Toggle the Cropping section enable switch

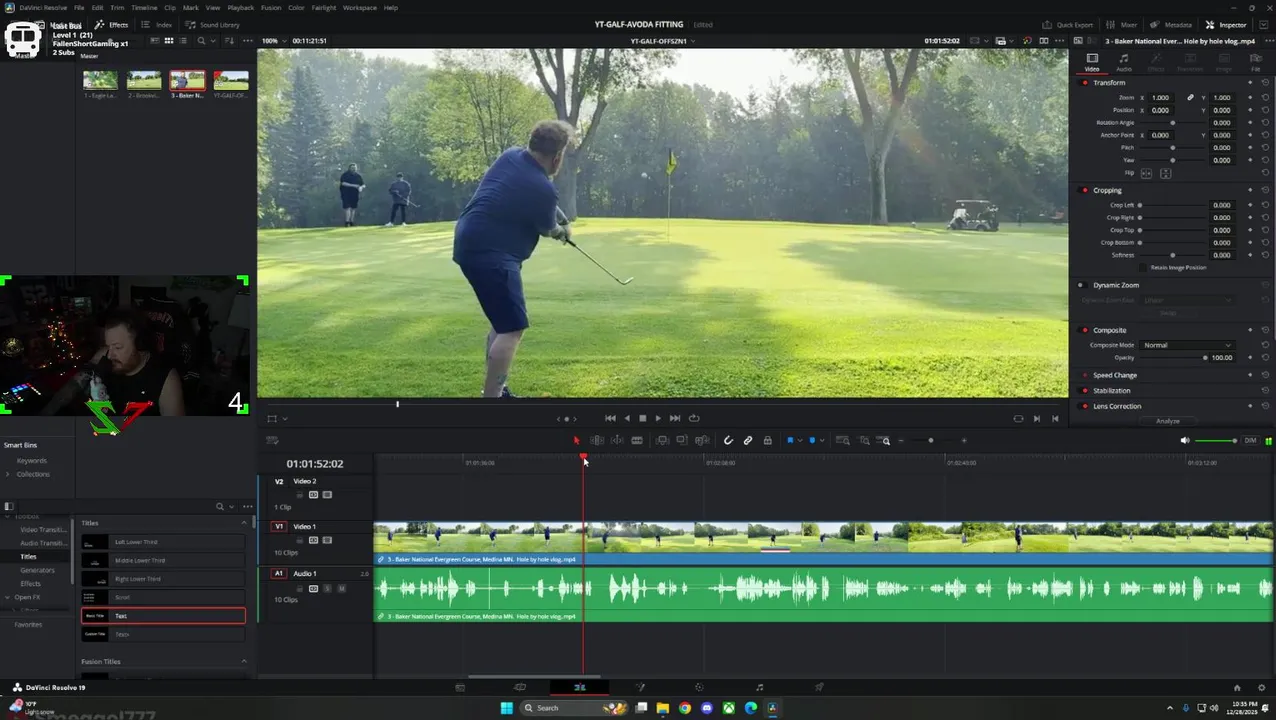point(1085,190)
